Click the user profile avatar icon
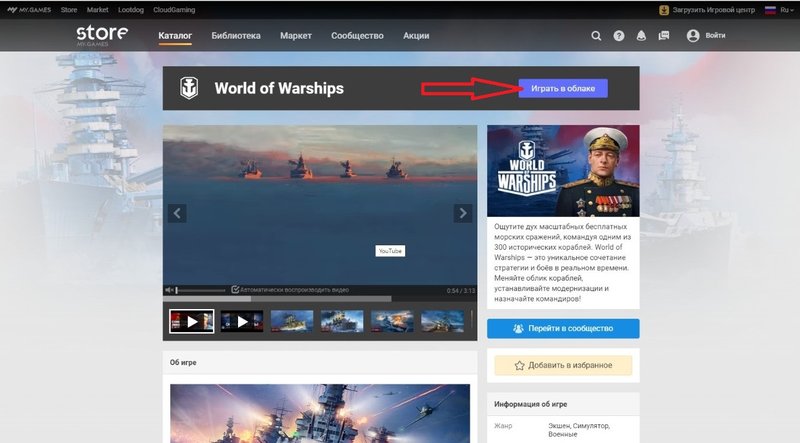 [x=693, y=36]
